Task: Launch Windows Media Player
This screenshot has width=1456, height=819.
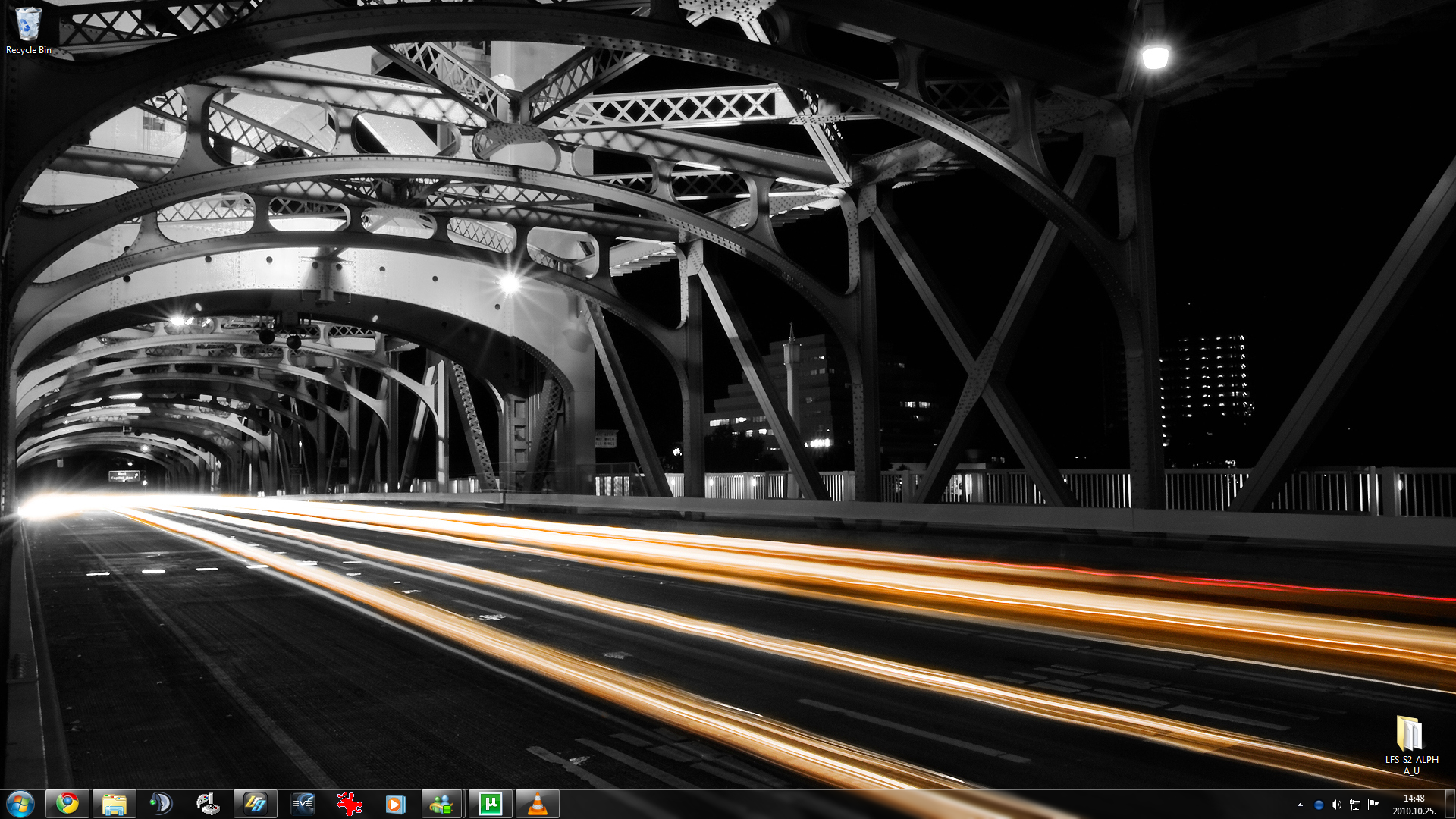Action: [x=395, y=803]
